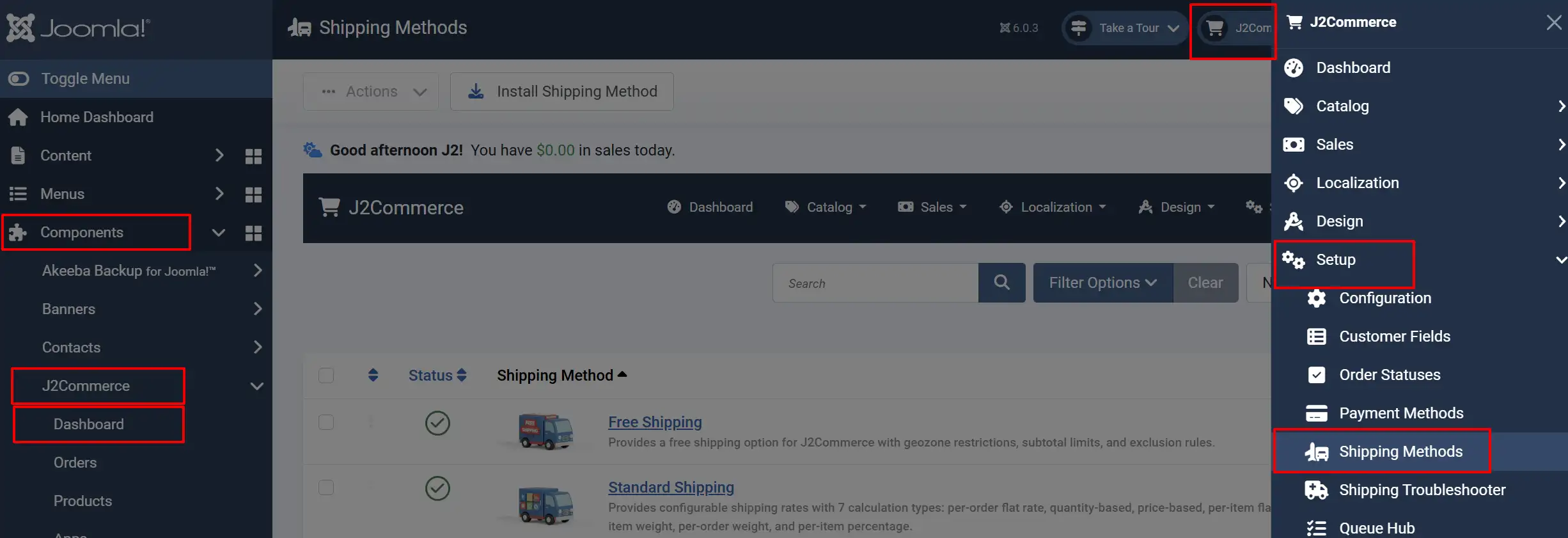1568x538 pixels.
Task: Open Sales dropdown in J2Commerce navbar
Action: [x=932, y=207]
